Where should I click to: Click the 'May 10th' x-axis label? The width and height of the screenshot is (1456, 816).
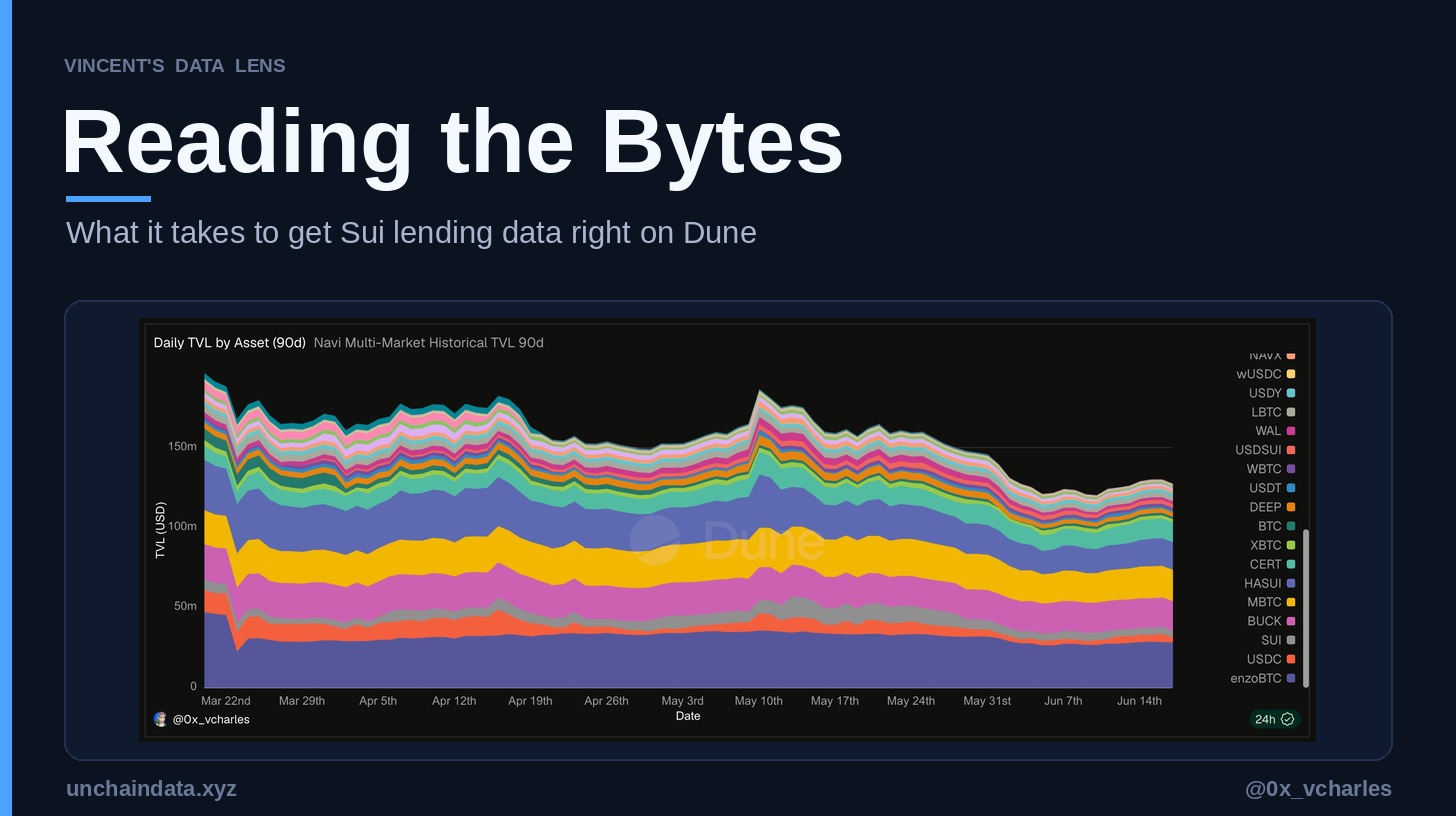click(759, 701)
